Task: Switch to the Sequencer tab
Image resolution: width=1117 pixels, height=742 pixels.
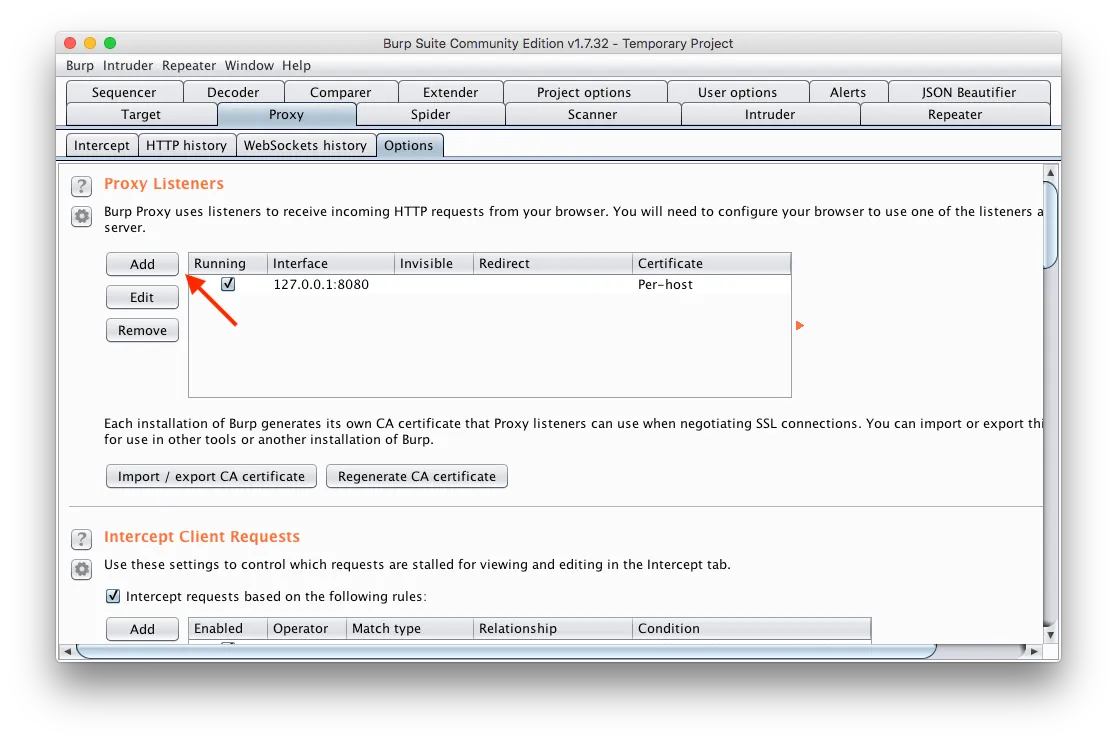Action: (124, 92)
